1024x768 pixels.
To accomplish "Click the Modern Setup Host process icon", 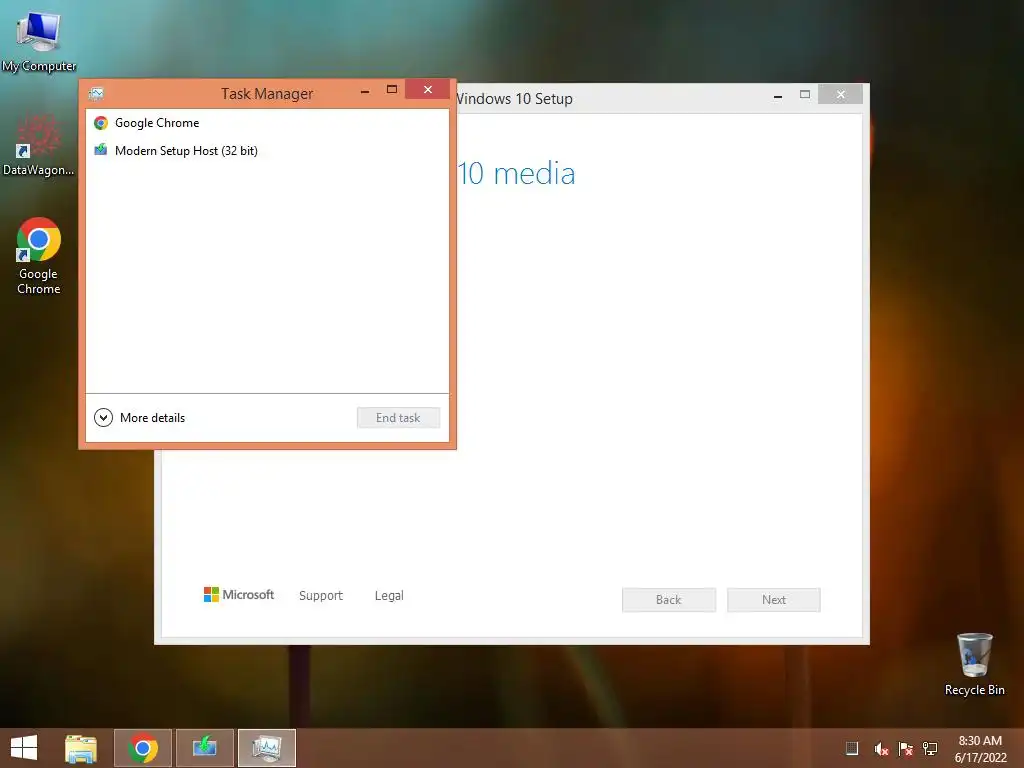I will coord(101,150).
